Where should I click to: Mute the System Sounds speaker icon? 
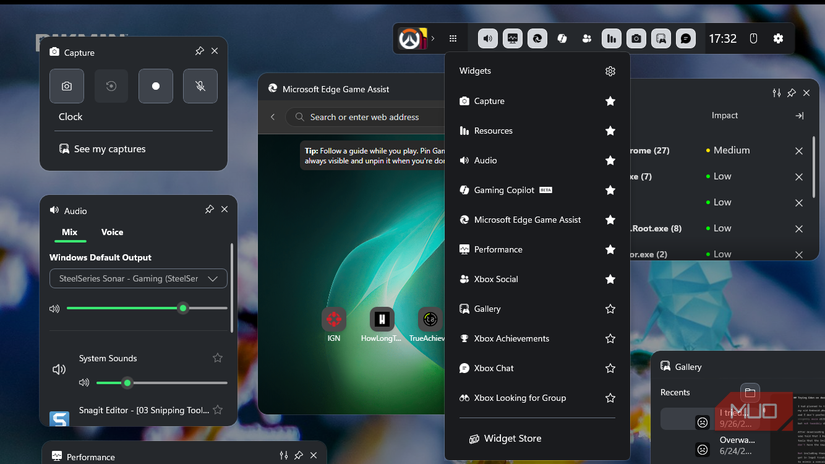[84, 383]
